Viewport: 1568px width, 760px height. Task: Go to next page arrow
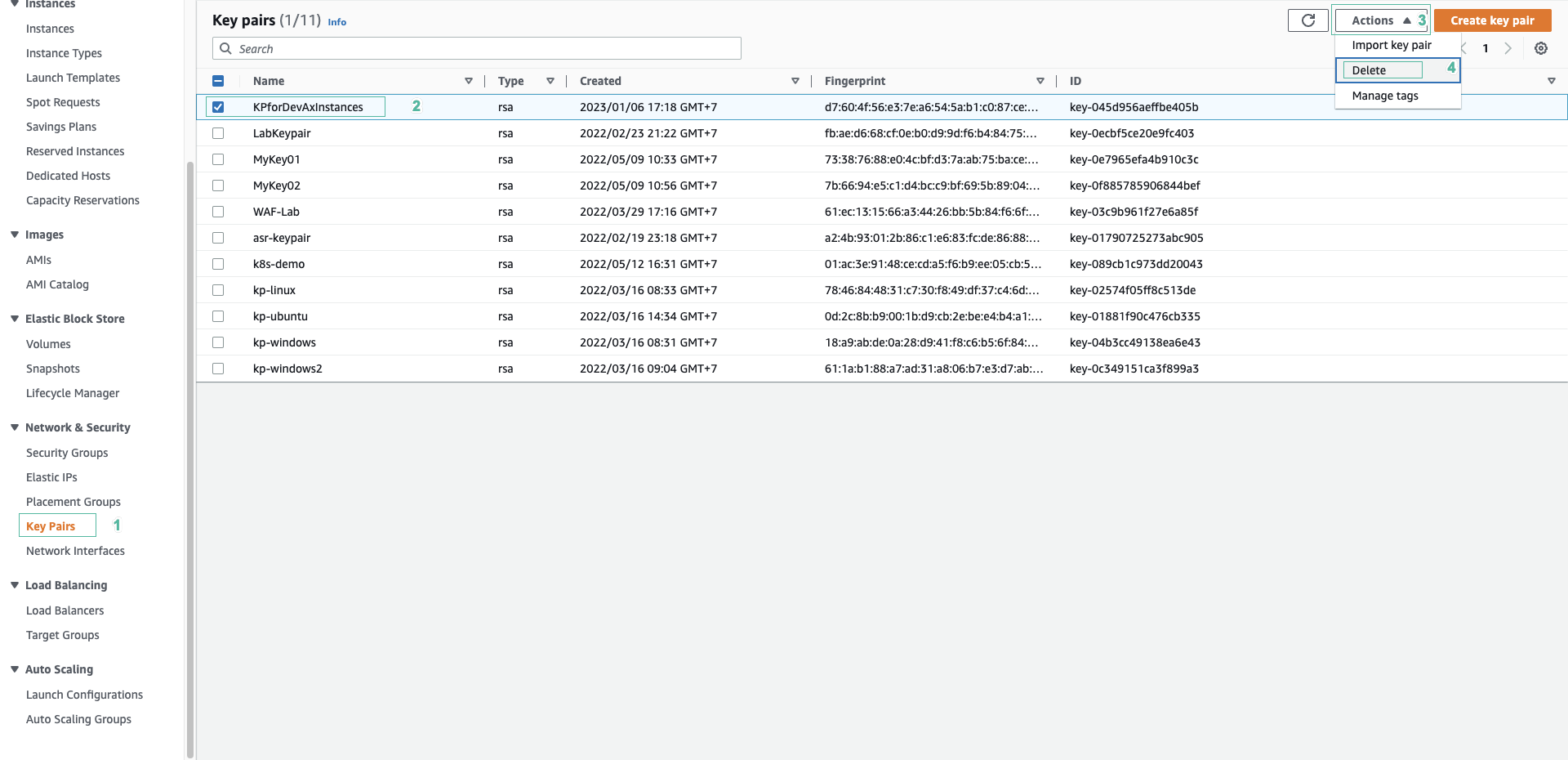coord(1508,48)
